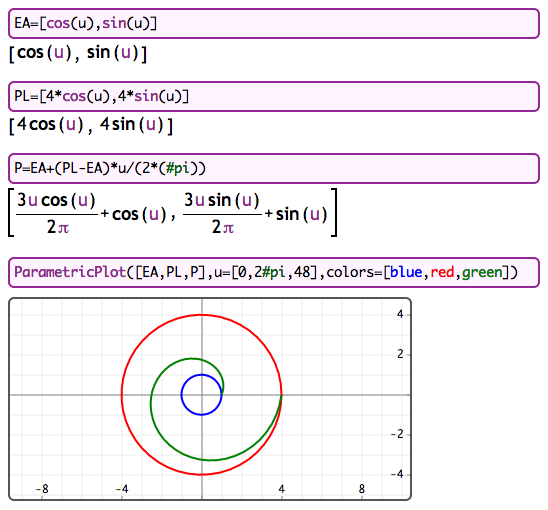Click the word blue in colors list
This screenshot has width=548, height=510.
[406, 272]
